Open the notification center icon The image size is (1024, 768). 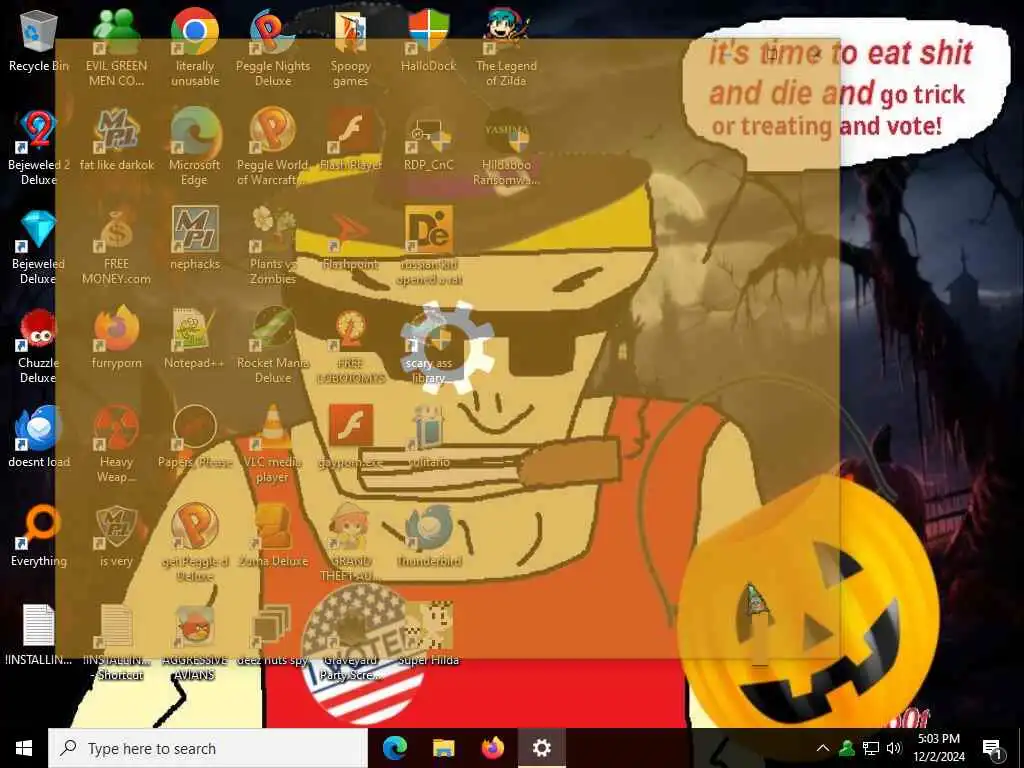point(993,748)
